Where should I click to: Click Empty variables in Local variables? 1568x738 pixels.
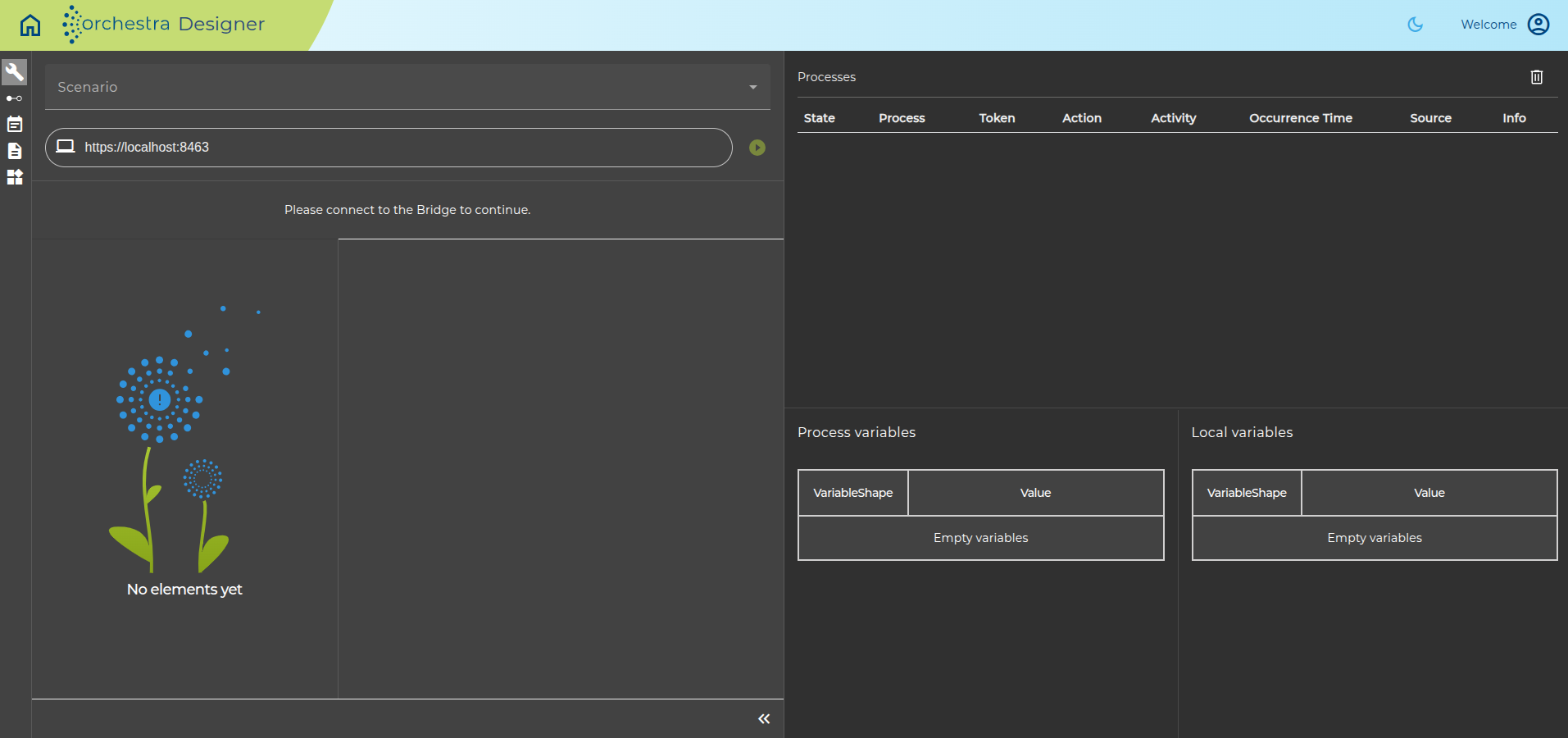[1375, 538]
